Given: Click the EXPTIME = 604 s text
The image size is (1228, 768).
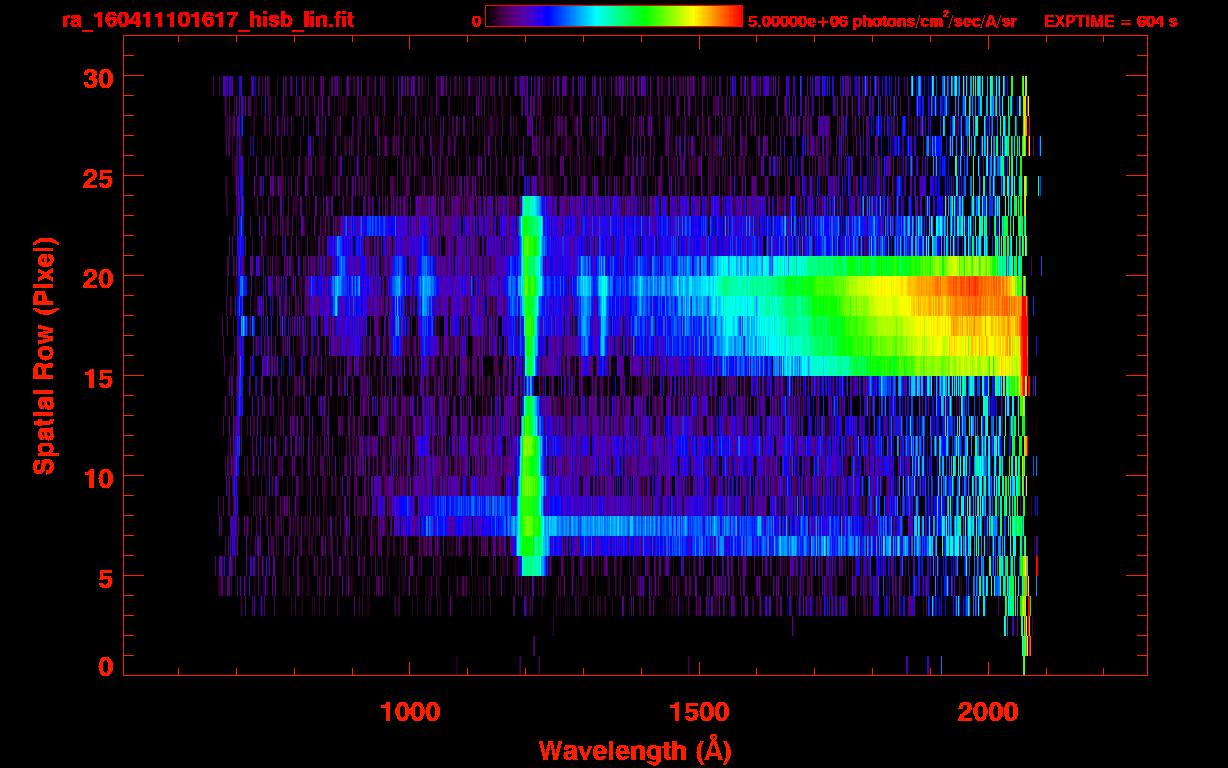Looking at the screenshot, I should point(1110,21).
